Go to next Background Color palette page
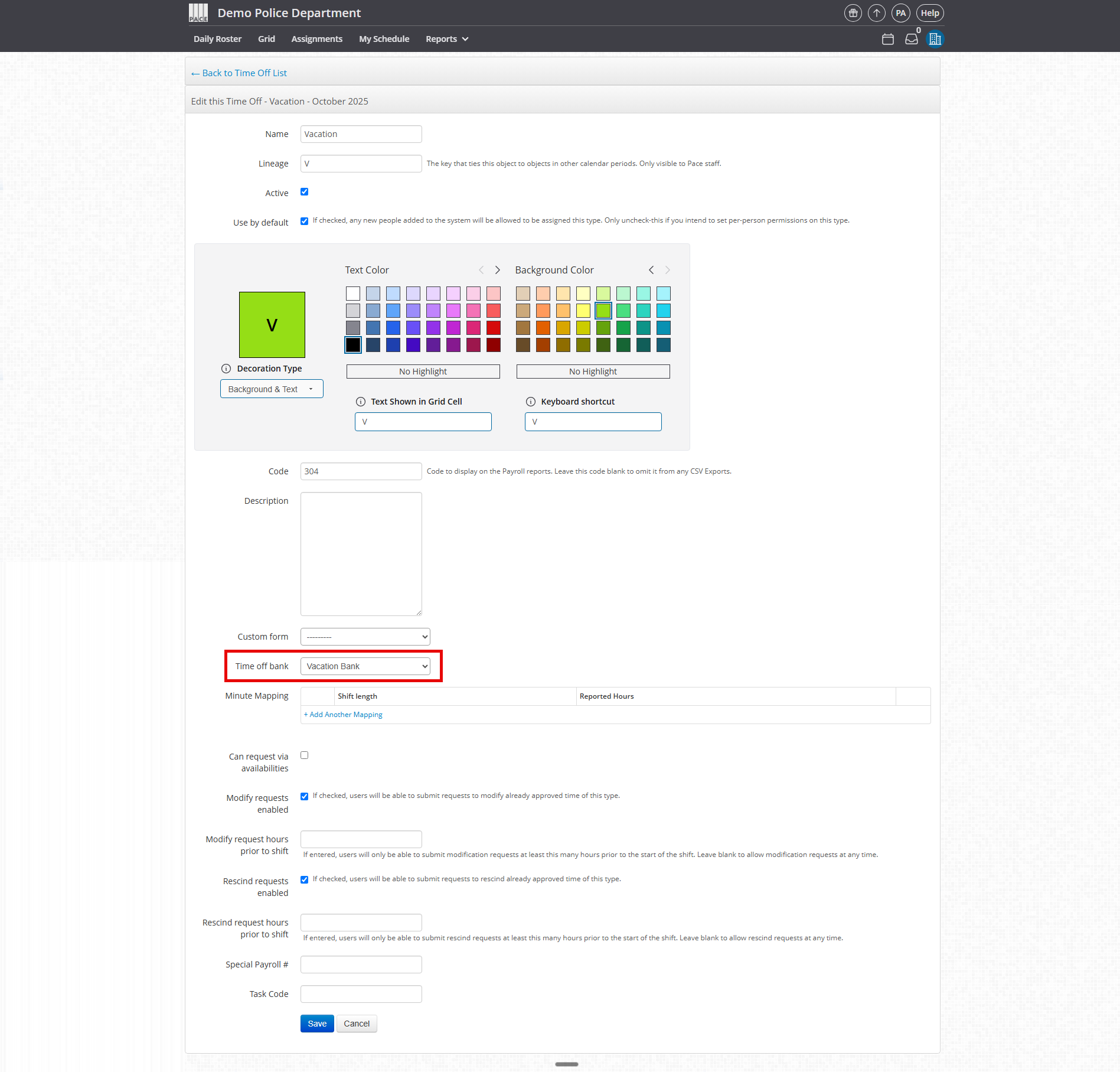The image size is (1120, 1072). 668,270
